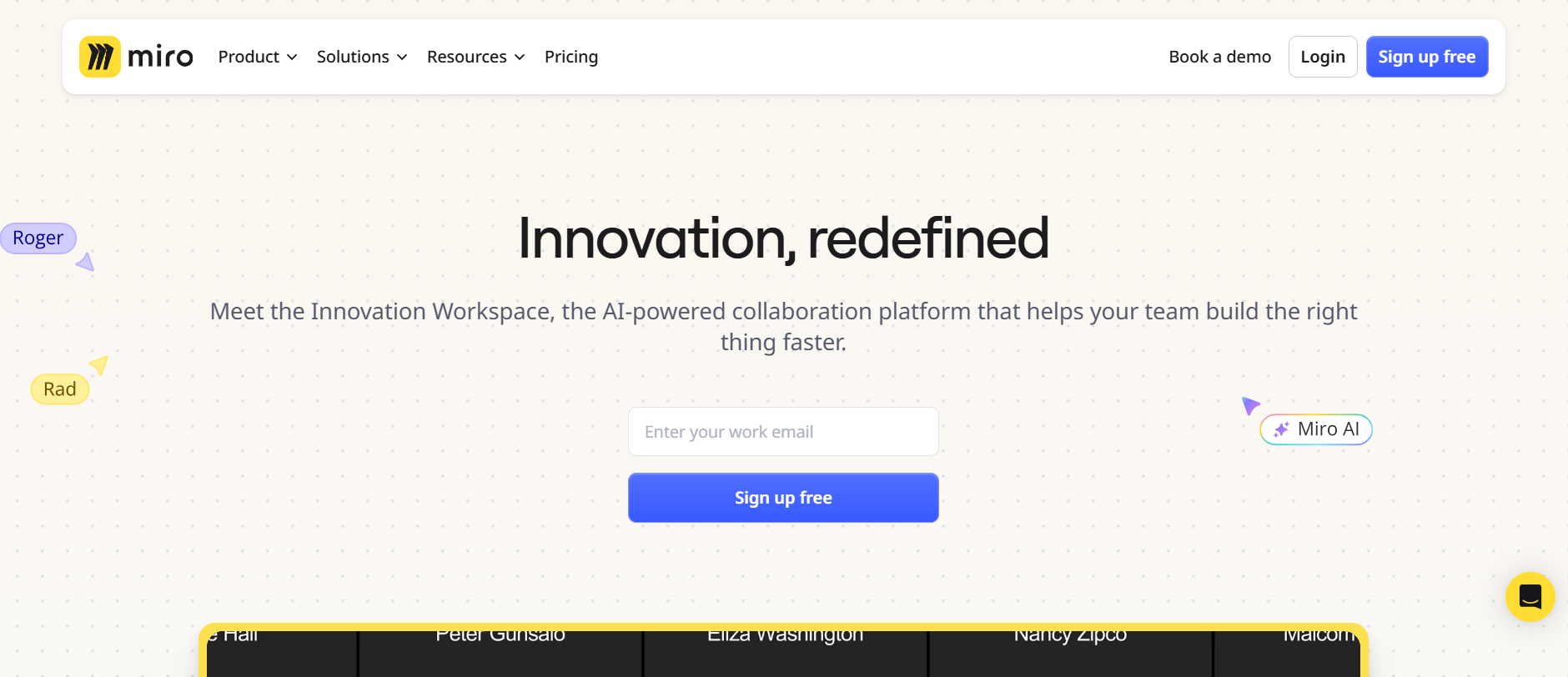
Task: Click the yellow Rad cursor arrow
Action: coord(99,364)
